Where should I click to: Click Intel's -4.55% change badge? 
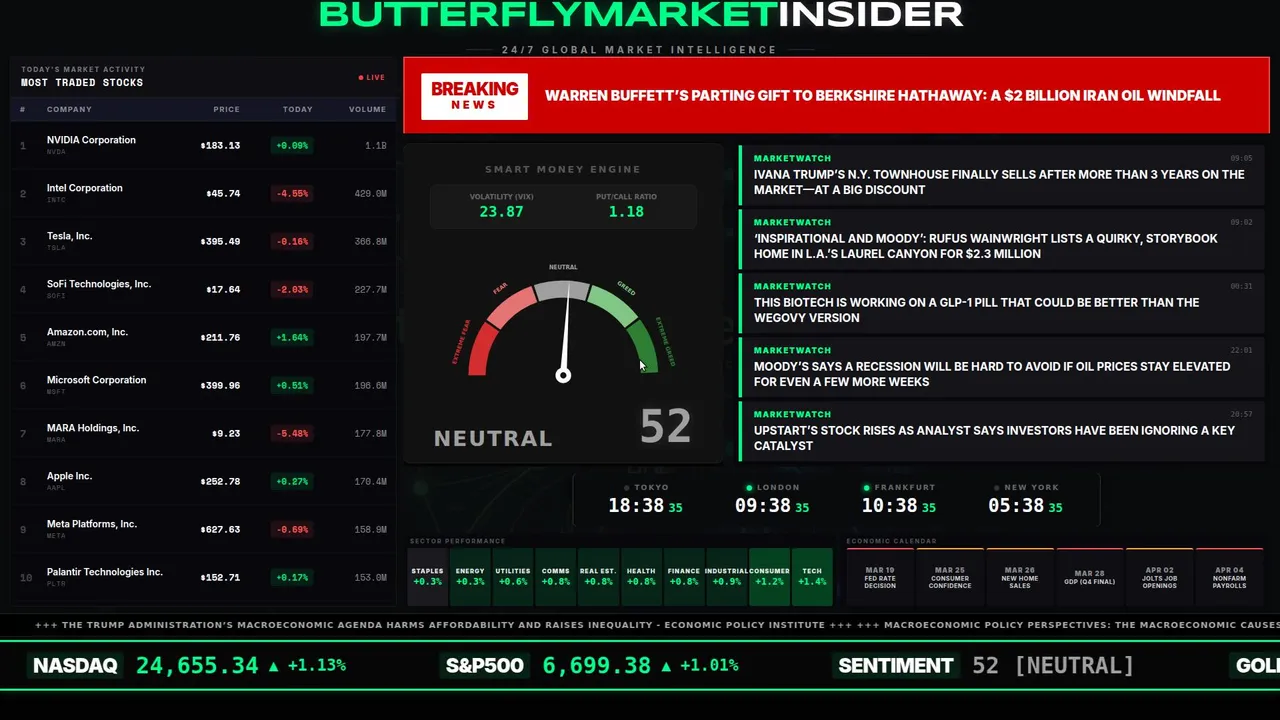click(292, 193)
